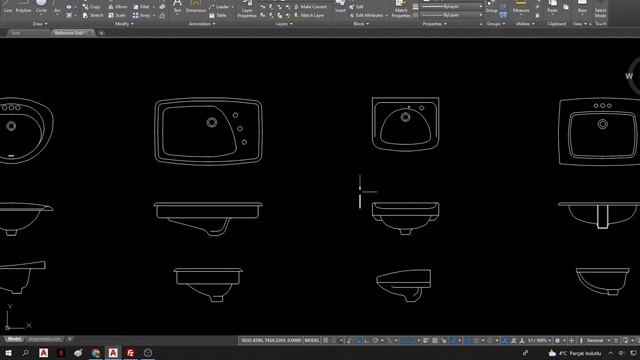Image resolution: width=640 pixels, height=360 pixels.
Task: Open the Insert block tool
Action: click(340, 7)
